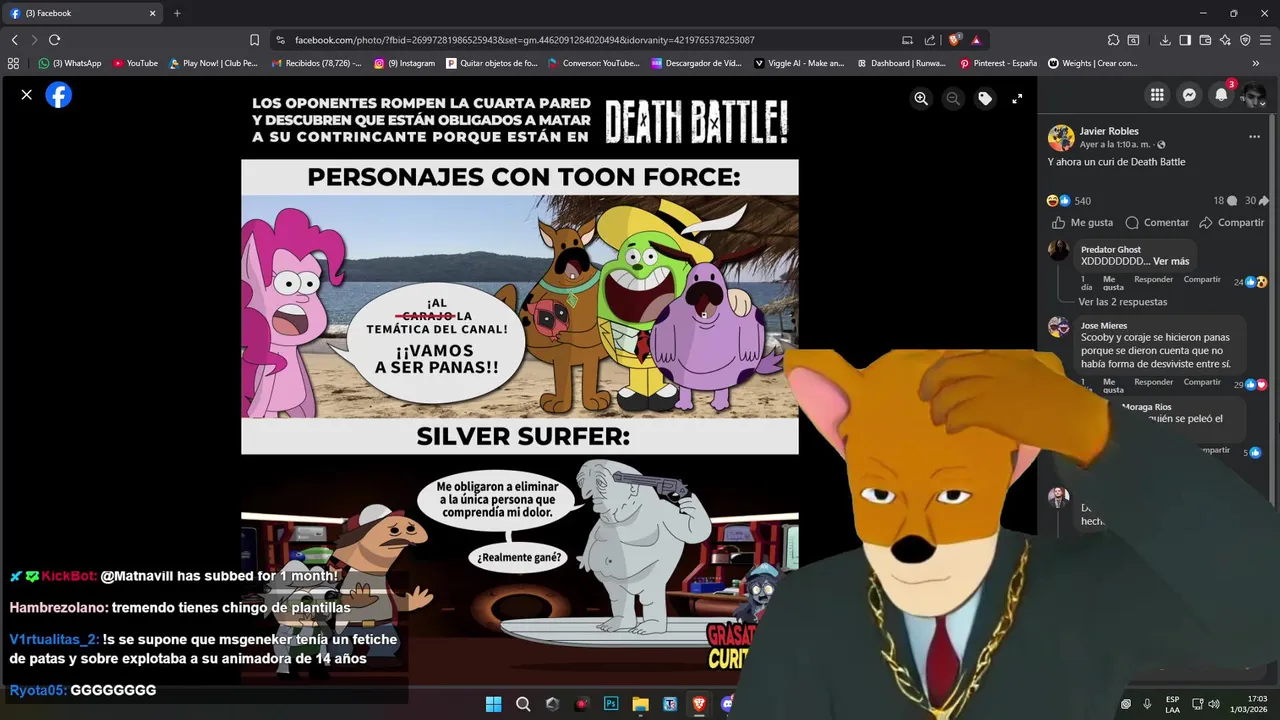Open Viggle AI bookmark
The image size is (1280, 720).
click(x=799, y=63)
